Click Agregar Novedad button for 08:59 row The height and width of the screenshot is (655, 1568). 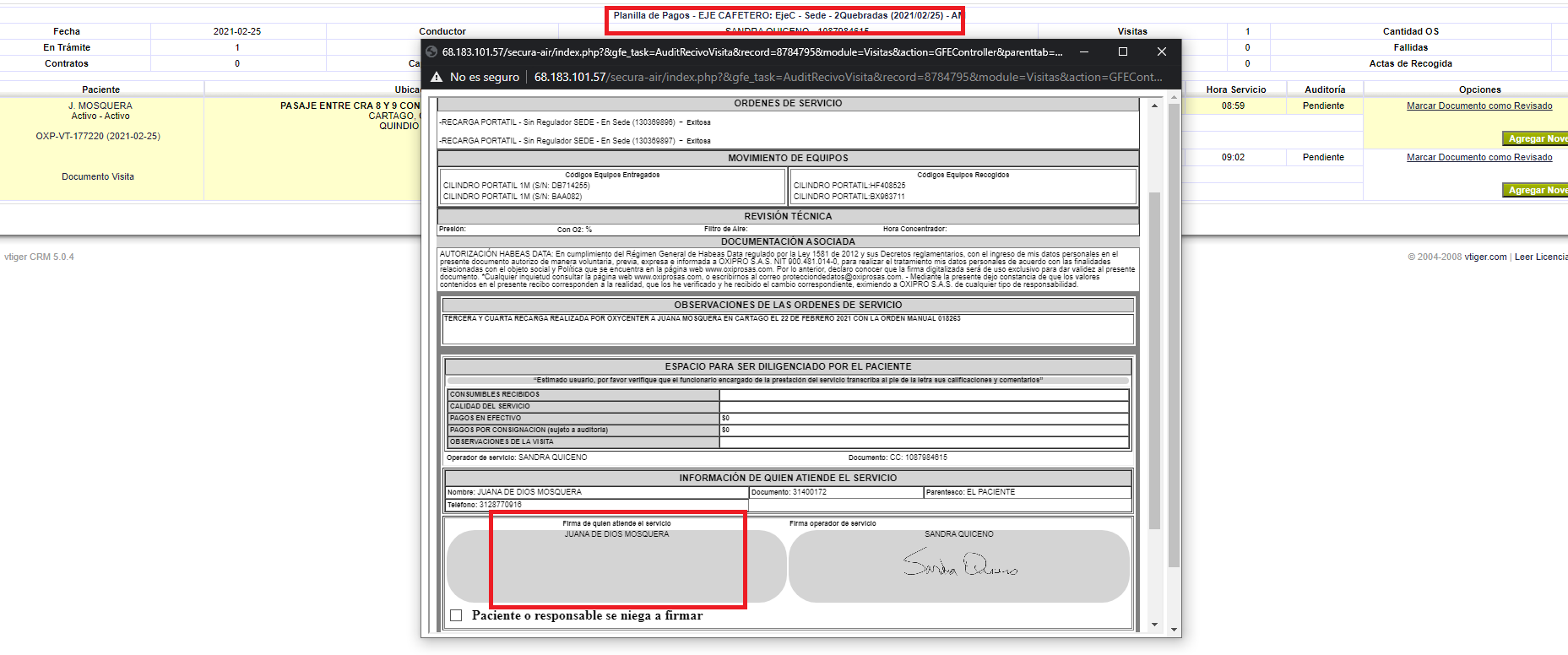(x=1535, y=138)
